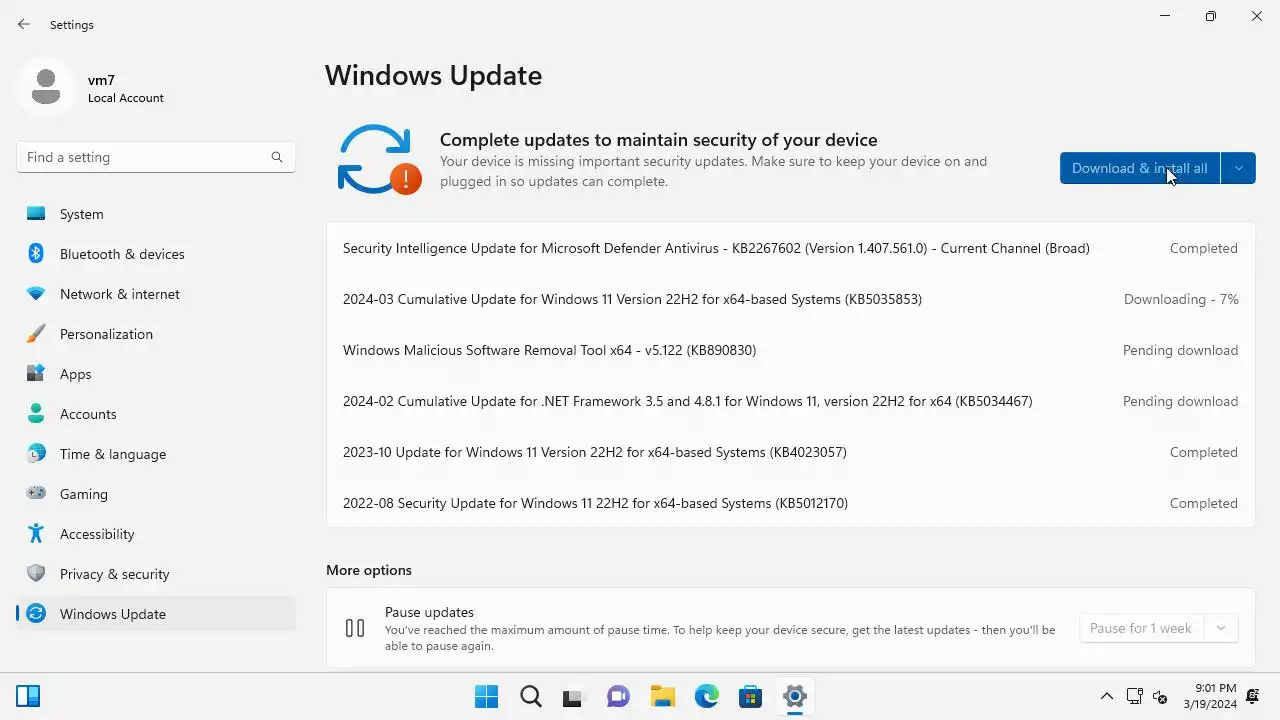Open System settings icon in sidebar
Screen dimensions: 1280x720
(x=36, y=214)
